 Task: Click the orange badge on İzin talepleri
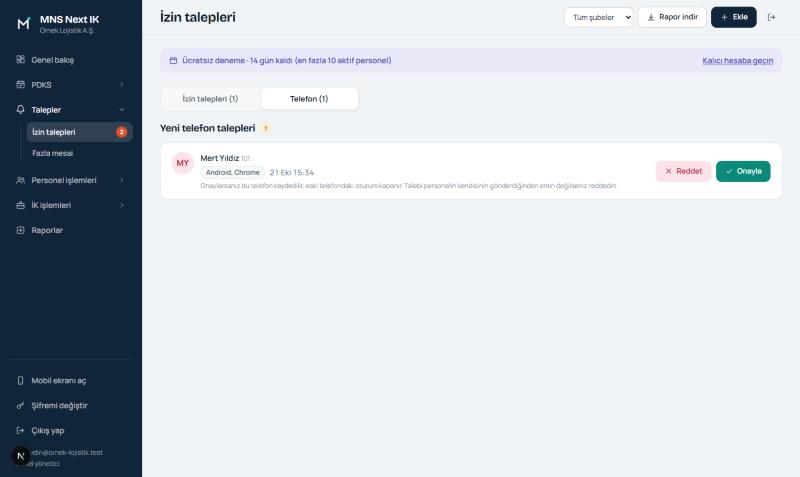121,132
